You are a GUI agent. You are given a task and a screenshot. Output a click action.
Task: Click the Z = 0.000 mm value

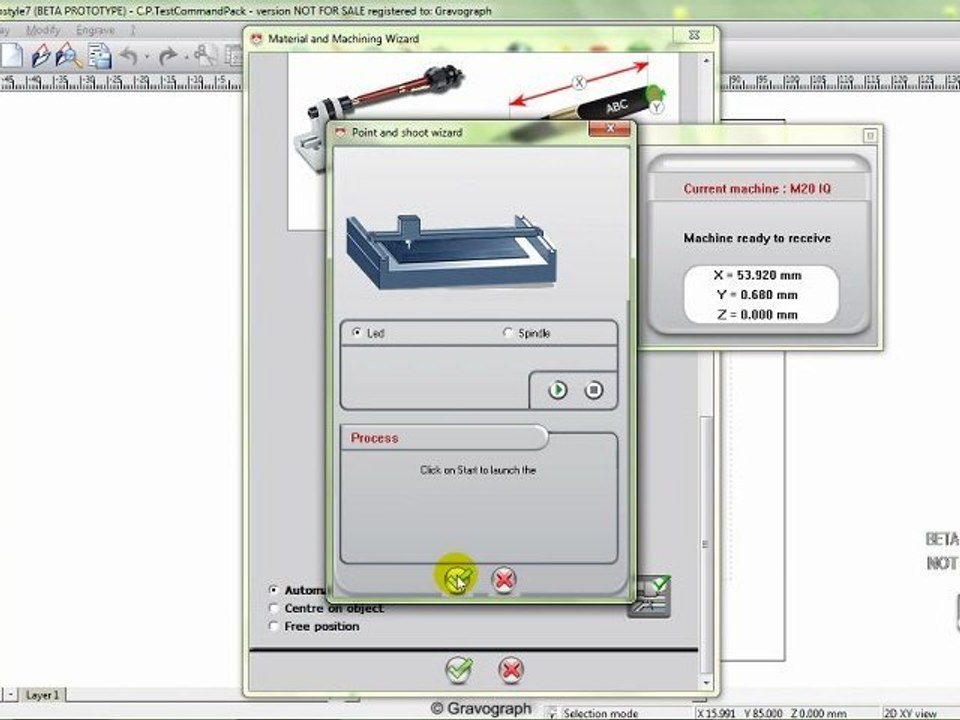tap(757, 315)
